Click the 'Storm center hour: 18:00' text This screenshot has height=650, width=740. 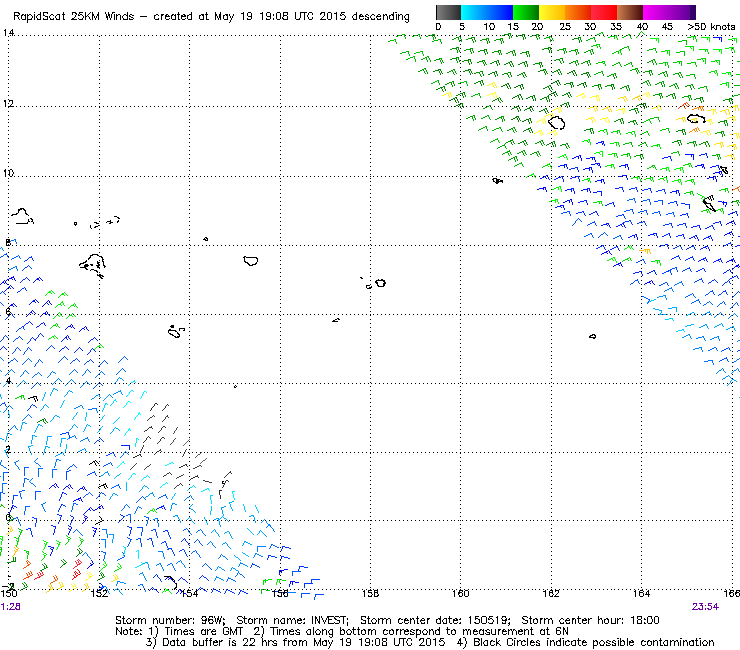[590, 620]
